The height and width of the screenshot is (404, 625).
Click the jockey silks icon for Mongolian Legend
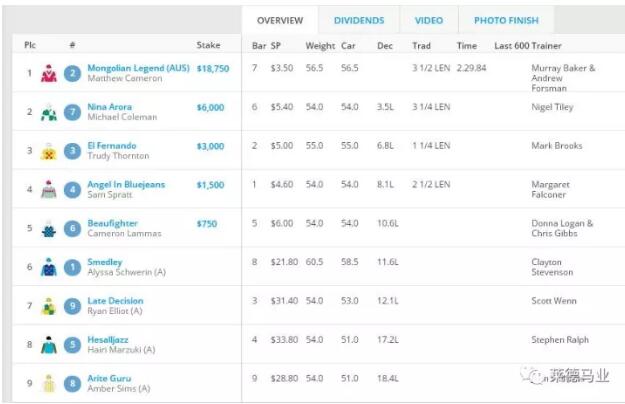[x=49, y=73]
